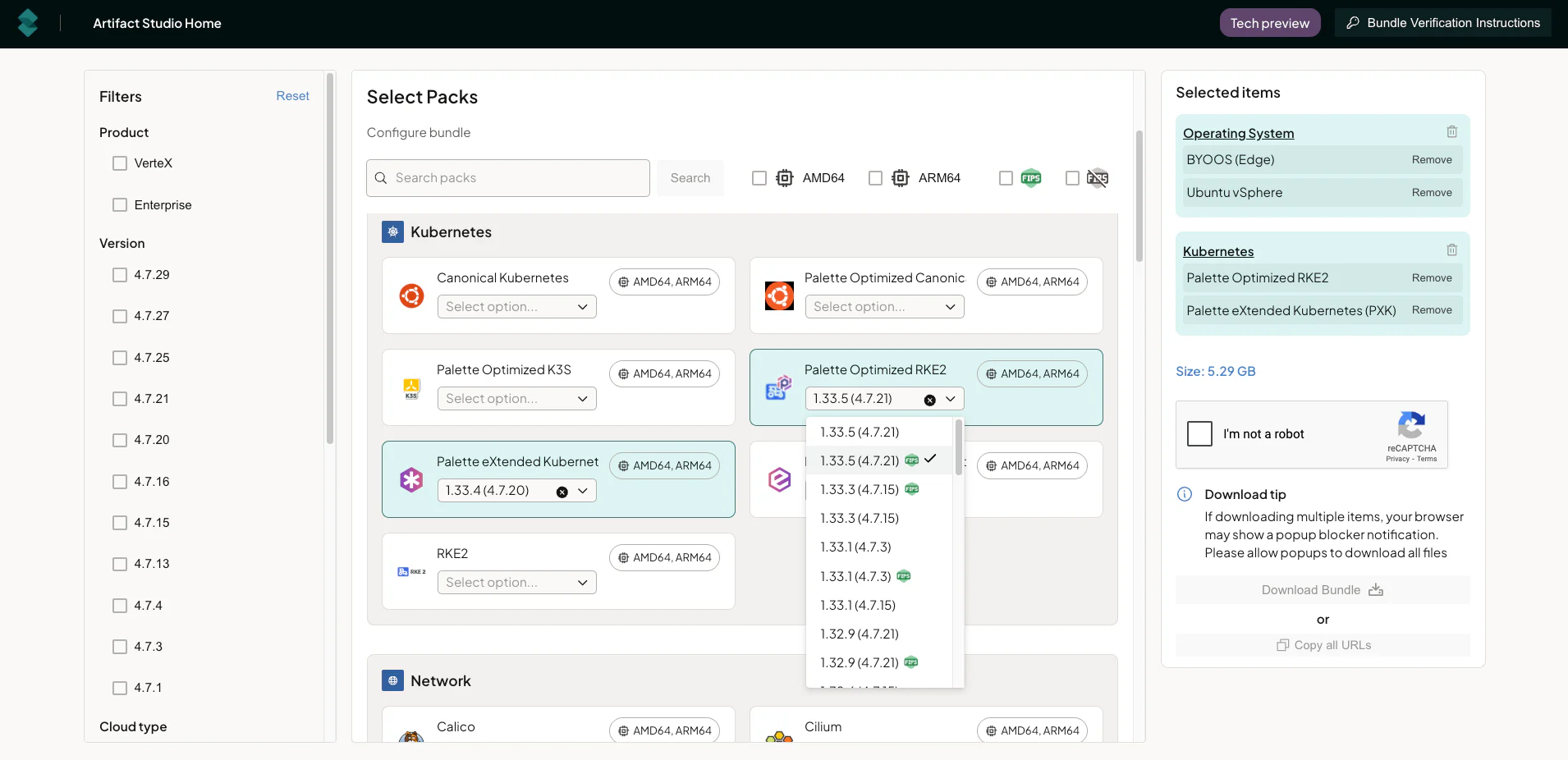
Task: Open the RKE2 Select option dropdown
Action: click(x=516, y=583)
